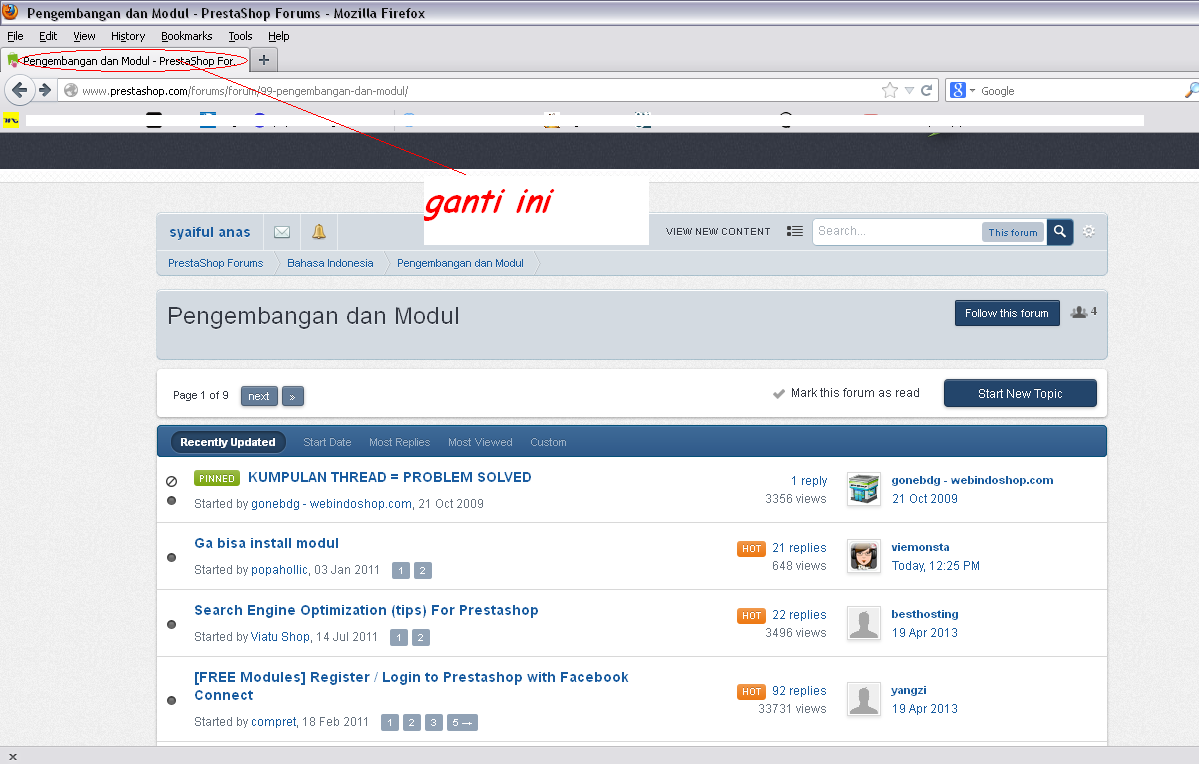Image resolution: width=1199 pixels, height=764 pixels.
Task: Open the Register / Login with Facebook Connect topic
Action: pos(411,686)
